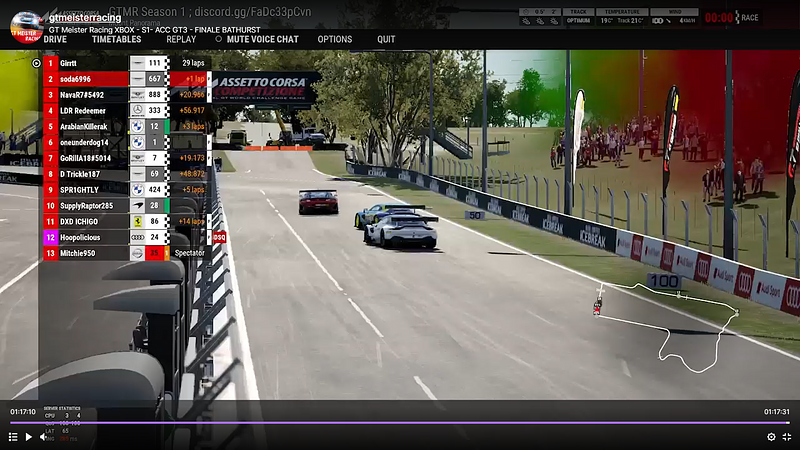Image resolution: width=800 pixels, height=450 pixels.
Task: Play the paused video
Action: (x=29, y=437)
